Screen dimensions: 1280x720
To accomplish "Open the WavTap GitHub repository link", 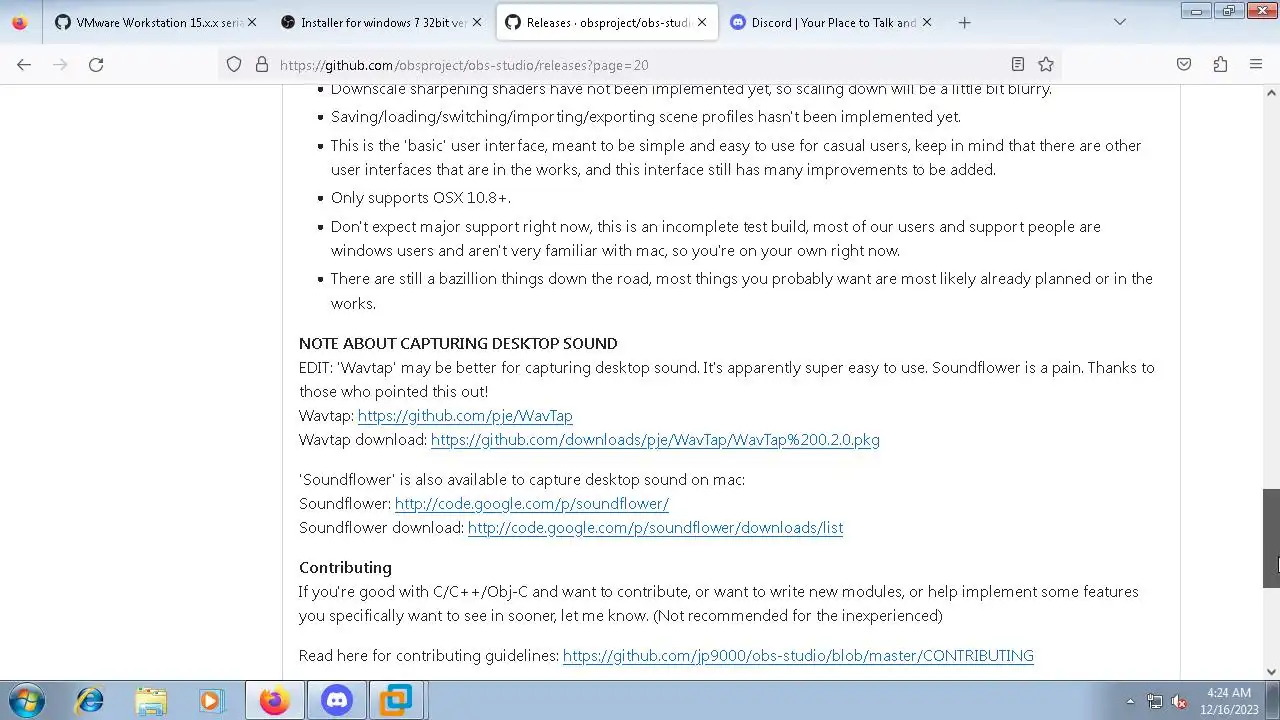I will (465, 415).
